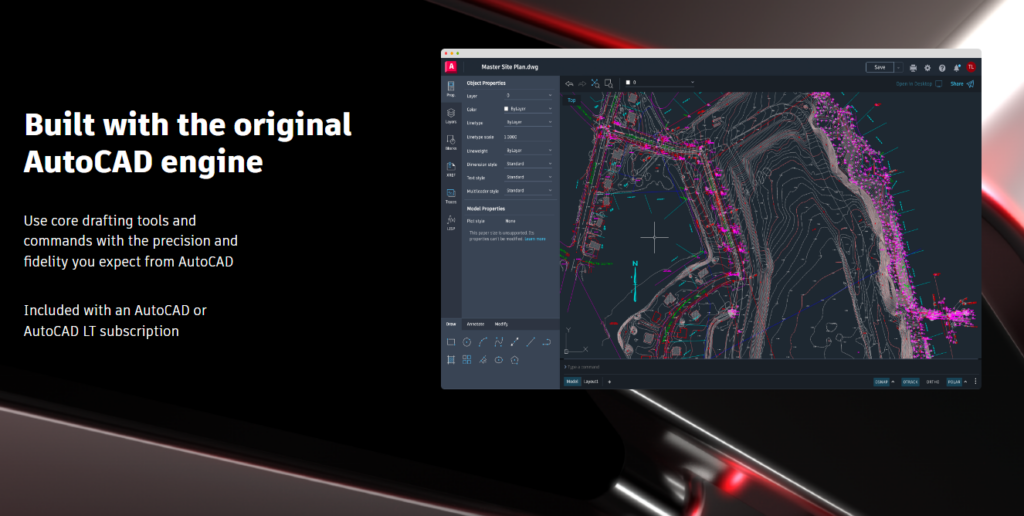
Task: Select the Hatch draw tool
Action: 451,359
